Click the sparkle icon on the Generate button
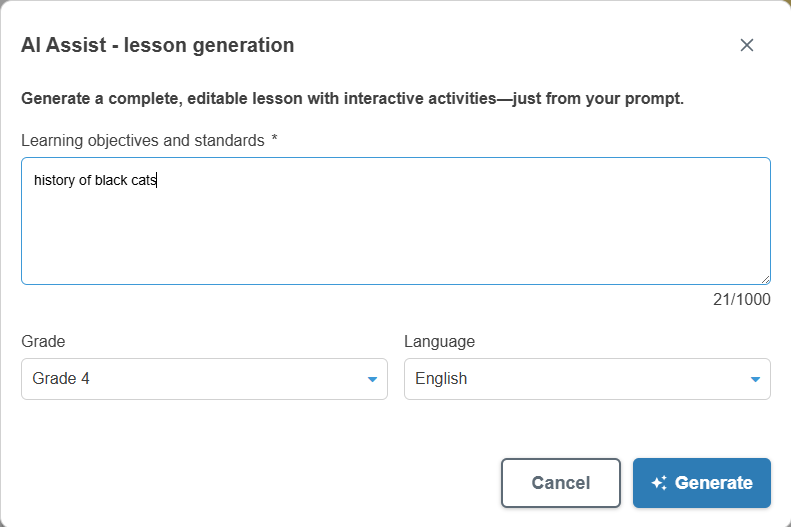This screenshot has height=527, width=791. click(x=659, y=483)
